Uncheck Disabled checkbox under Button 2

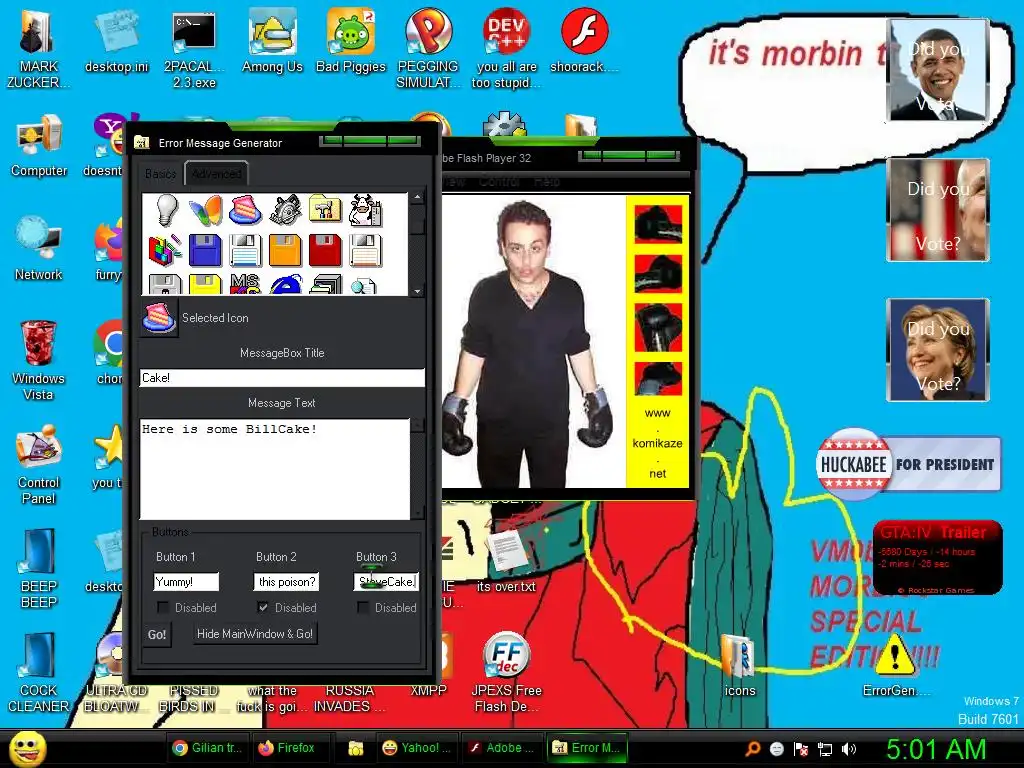click(x=263, y=607)
